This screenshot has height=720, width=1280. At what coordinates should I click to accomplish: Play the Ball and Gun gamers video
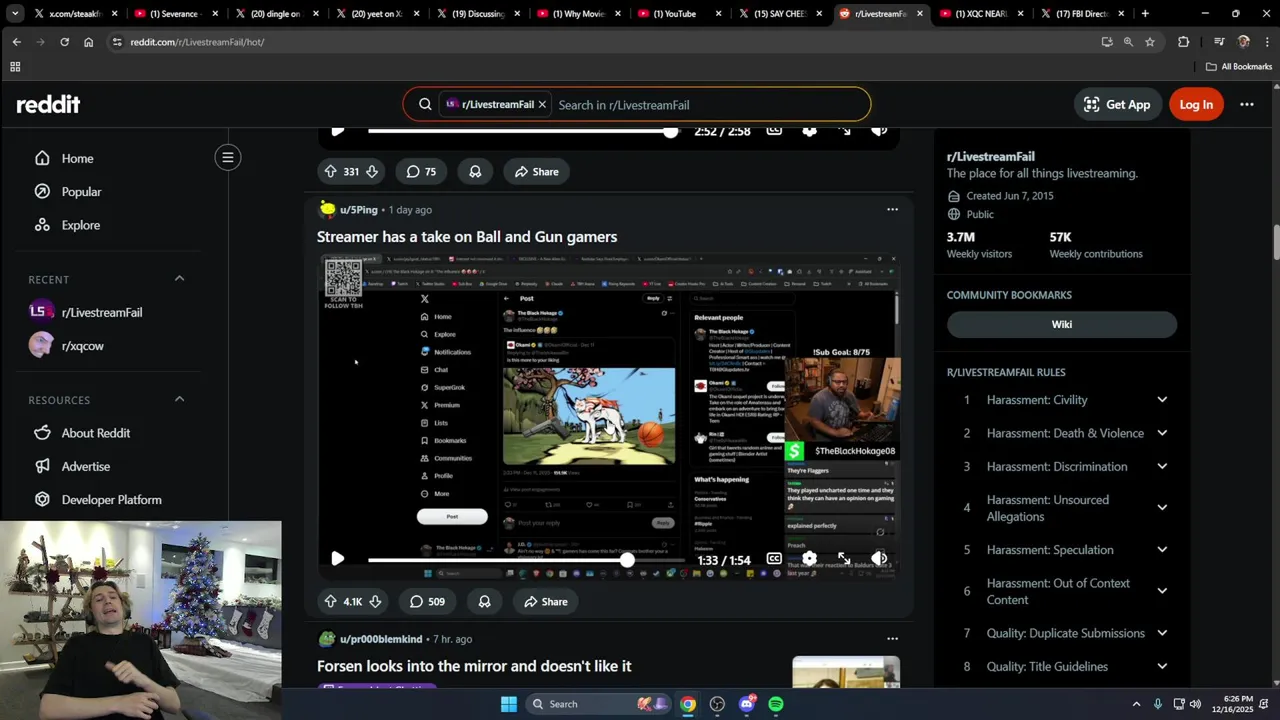click(x=338, y=559)
